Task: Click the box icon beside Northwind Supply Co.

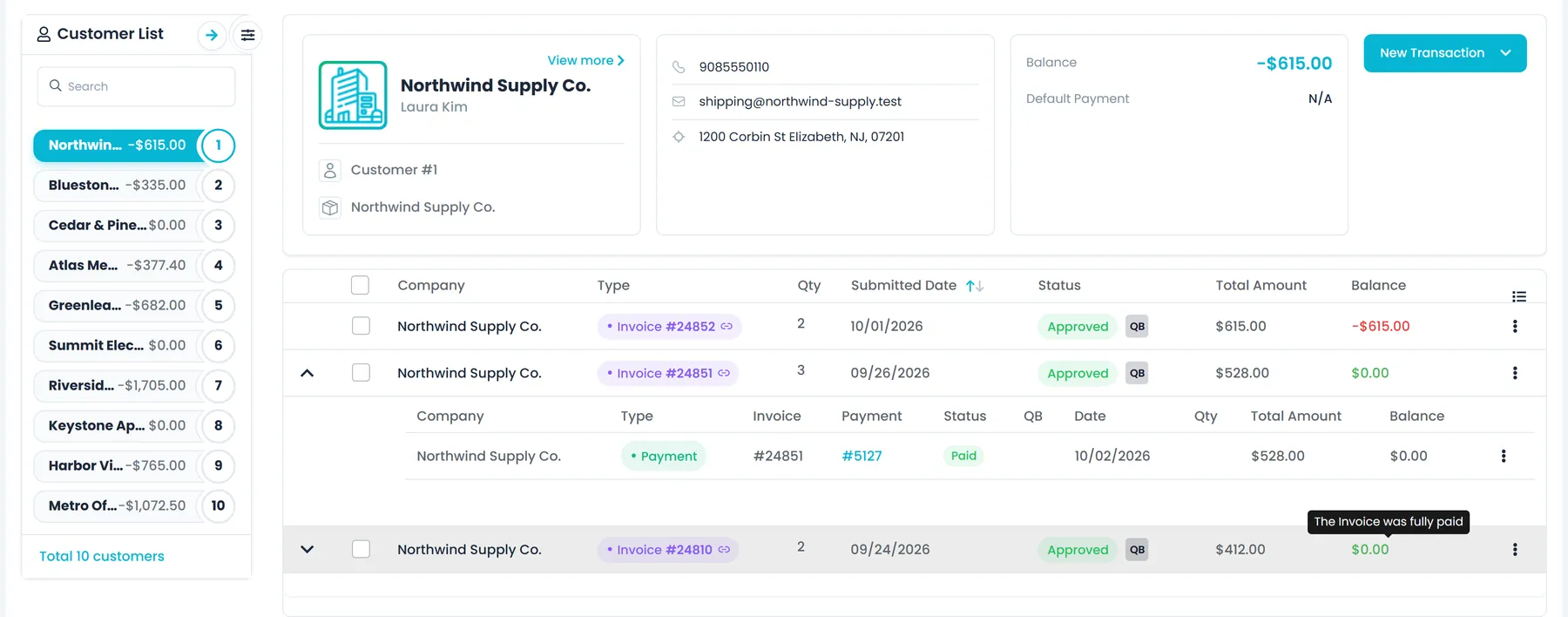Action: click(x=330, y=207)
